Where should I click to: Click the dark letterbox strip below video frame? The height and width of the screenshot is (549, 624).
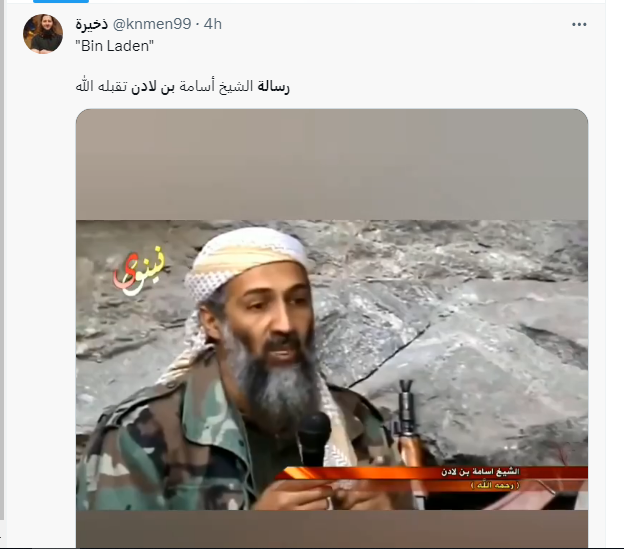332,529
